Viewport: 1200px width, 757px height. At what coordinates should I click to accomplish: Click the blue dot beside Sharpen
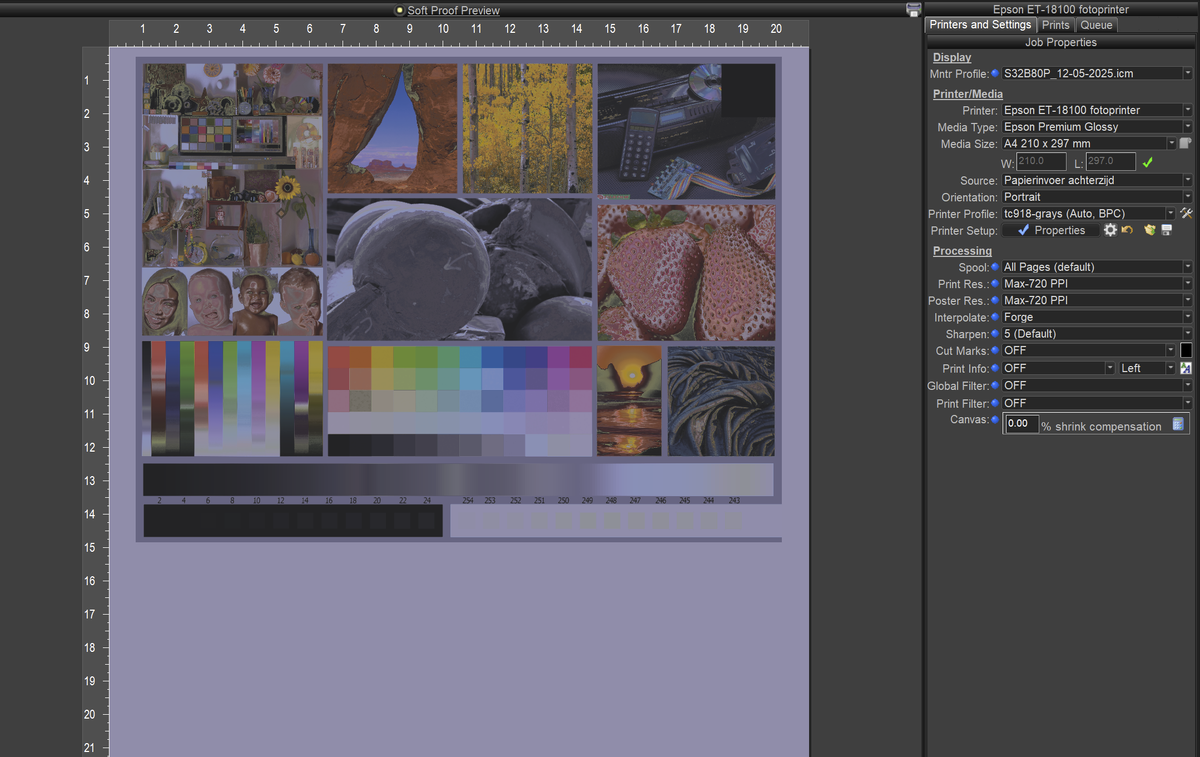(995, 334)
